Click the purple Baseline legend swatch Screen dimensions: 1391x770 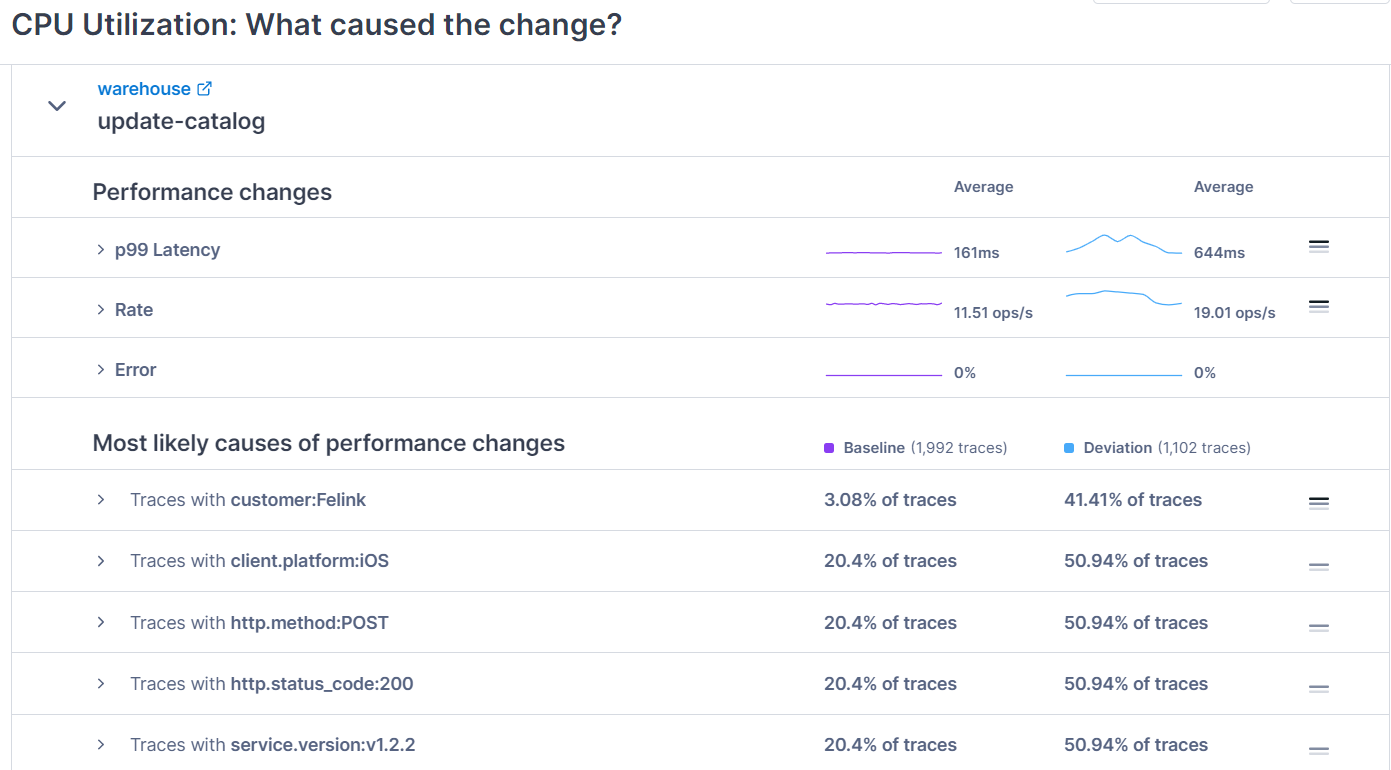point(829,448)
